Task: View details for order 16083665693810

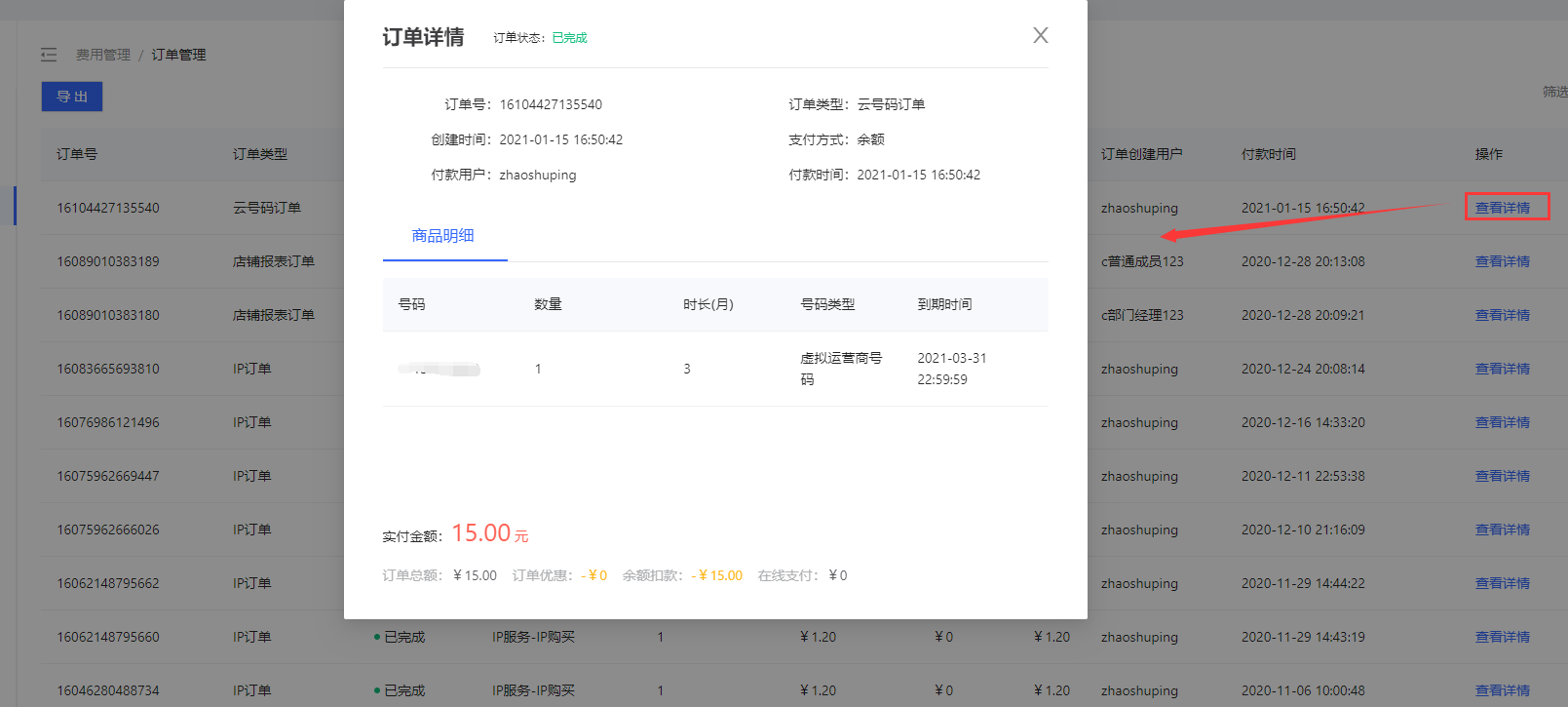Action: pos(1503,369)
